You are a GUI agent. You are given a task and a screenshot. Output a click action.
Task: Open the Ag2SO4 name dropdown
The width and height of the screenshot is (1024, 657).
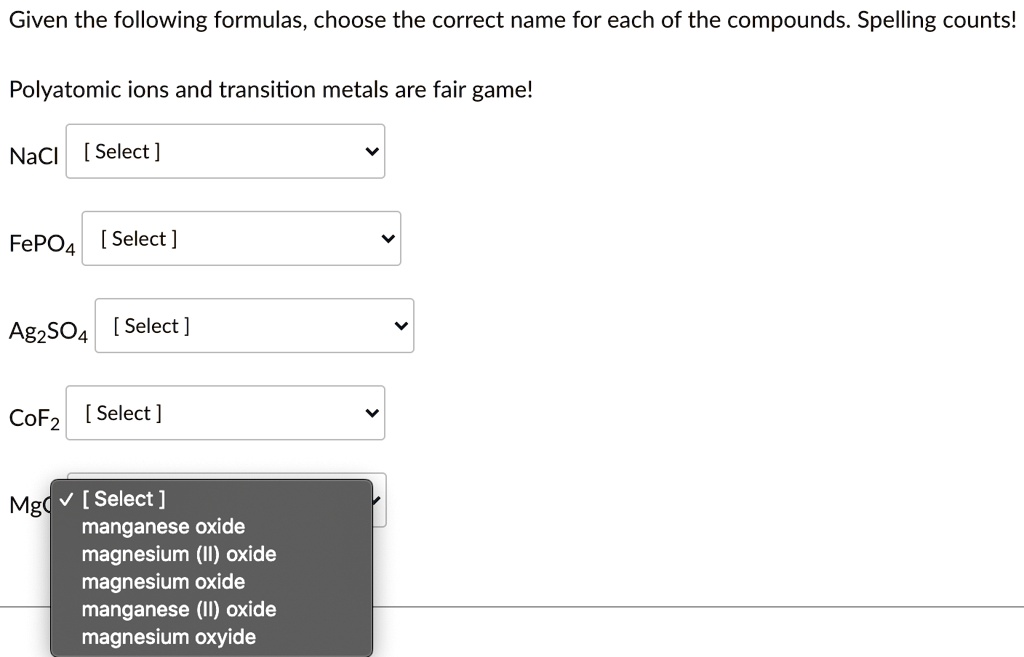(x=254, y=325)
